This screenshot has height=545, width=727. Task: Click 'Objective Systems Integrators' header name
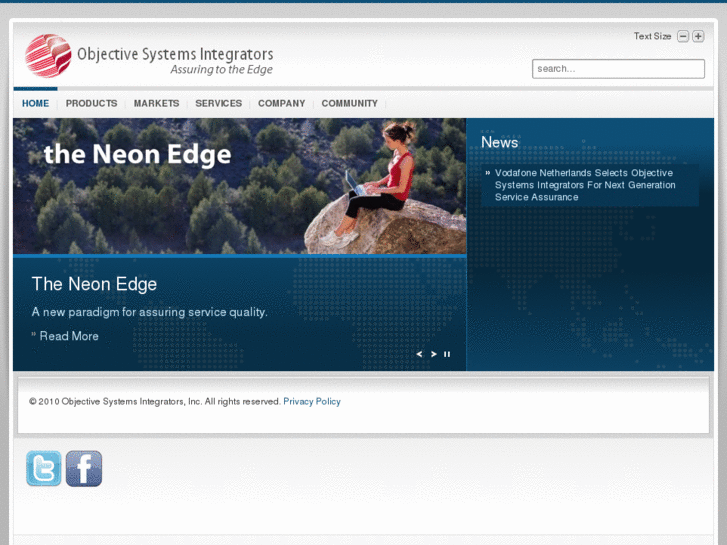pyautogui.click(x=175, y=54)
